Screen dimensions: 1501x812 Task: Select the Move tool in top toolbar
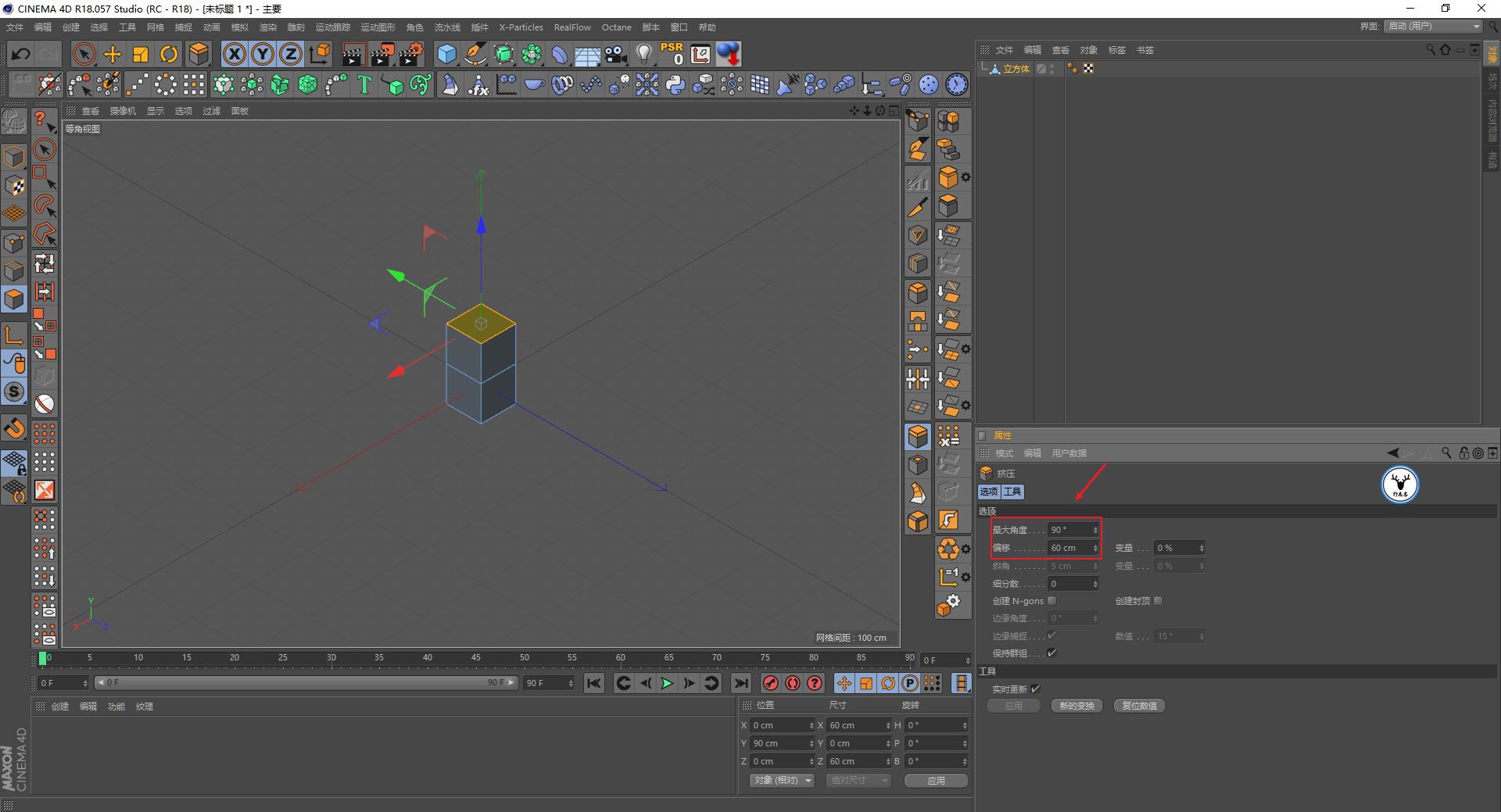[x=113, y=54]
